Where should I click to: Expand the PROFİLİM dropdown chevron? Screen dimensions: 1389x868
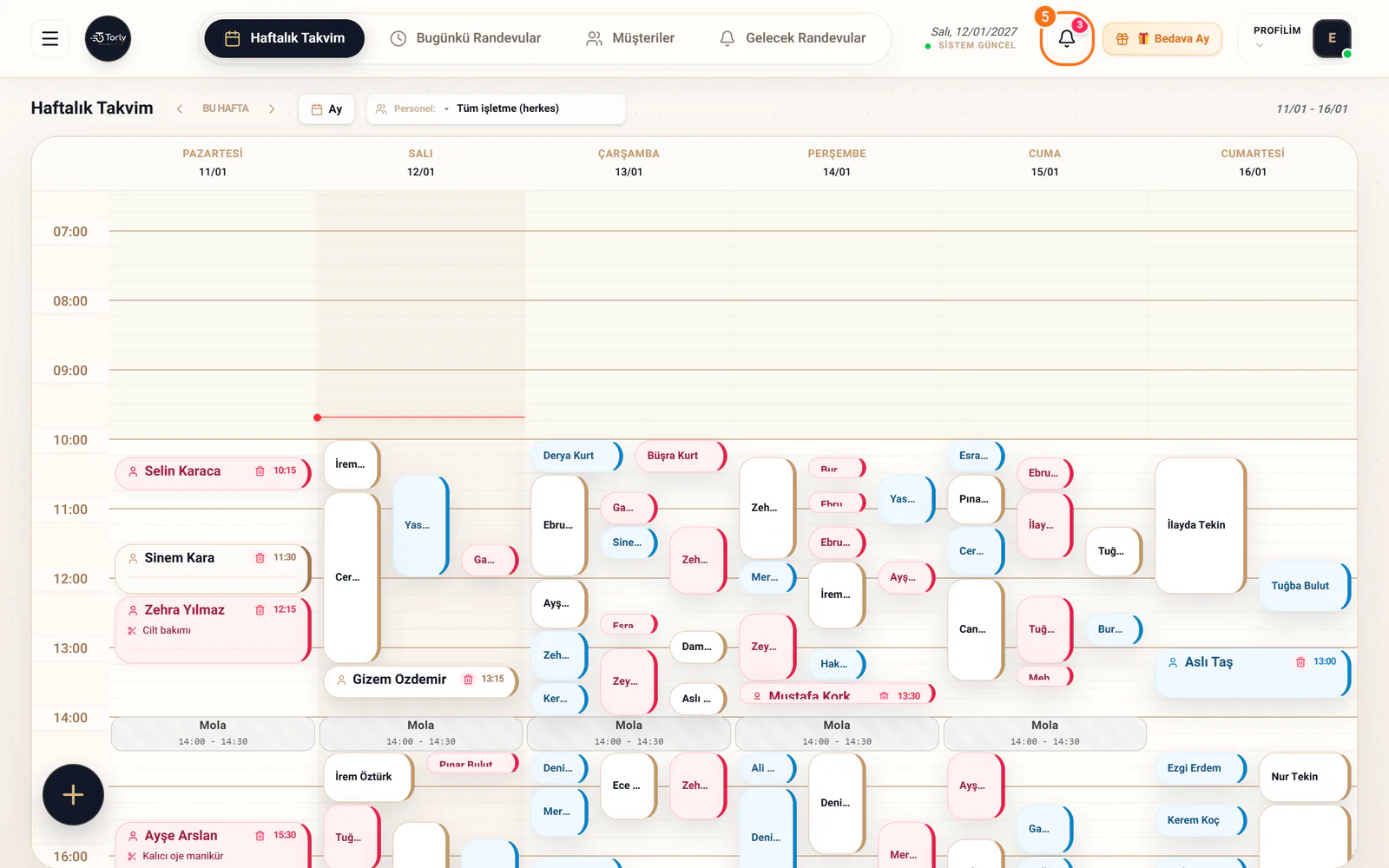pos(1260,45)
